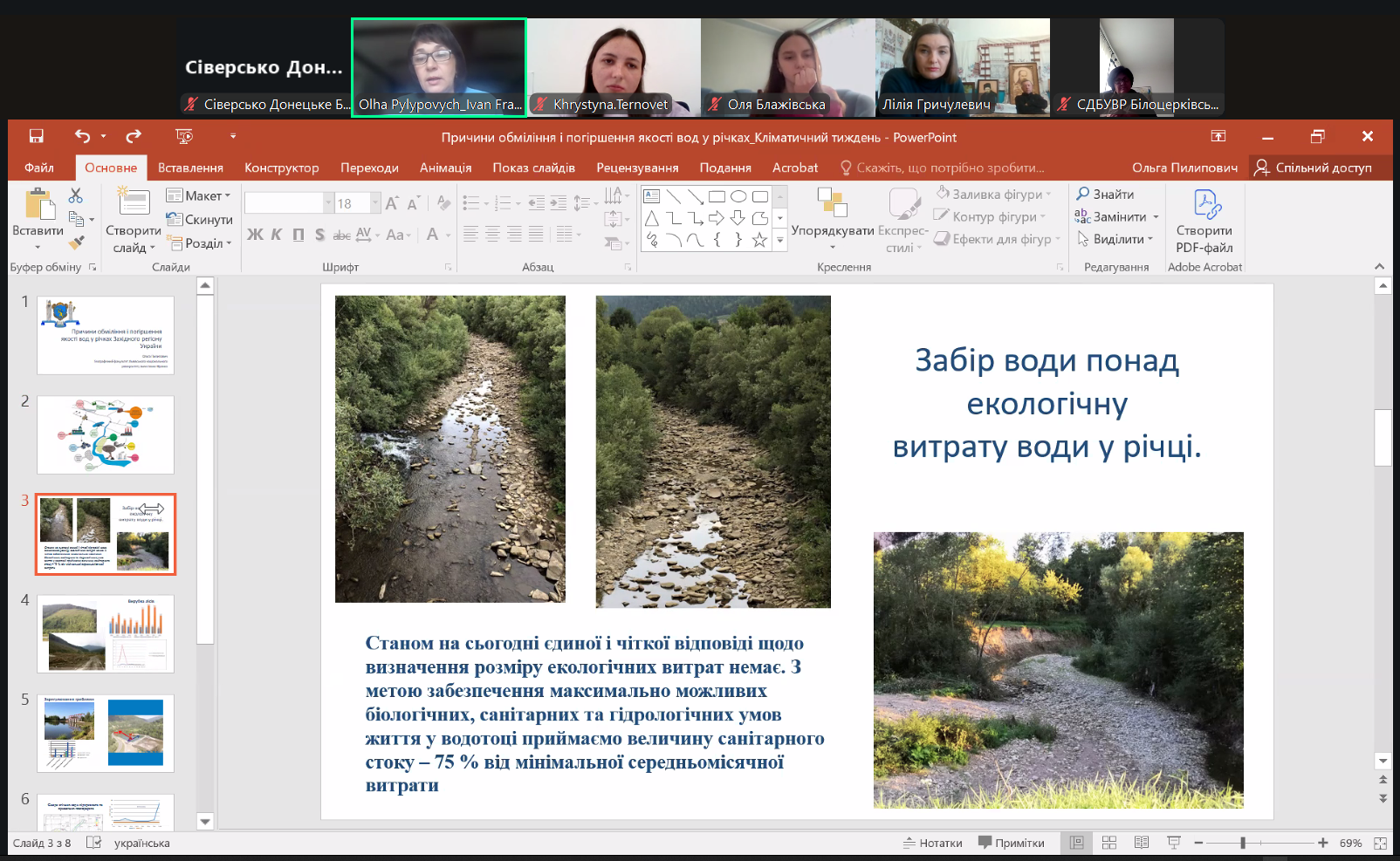Click the Save icon in quick access toolbar

(x=36, y=136)
